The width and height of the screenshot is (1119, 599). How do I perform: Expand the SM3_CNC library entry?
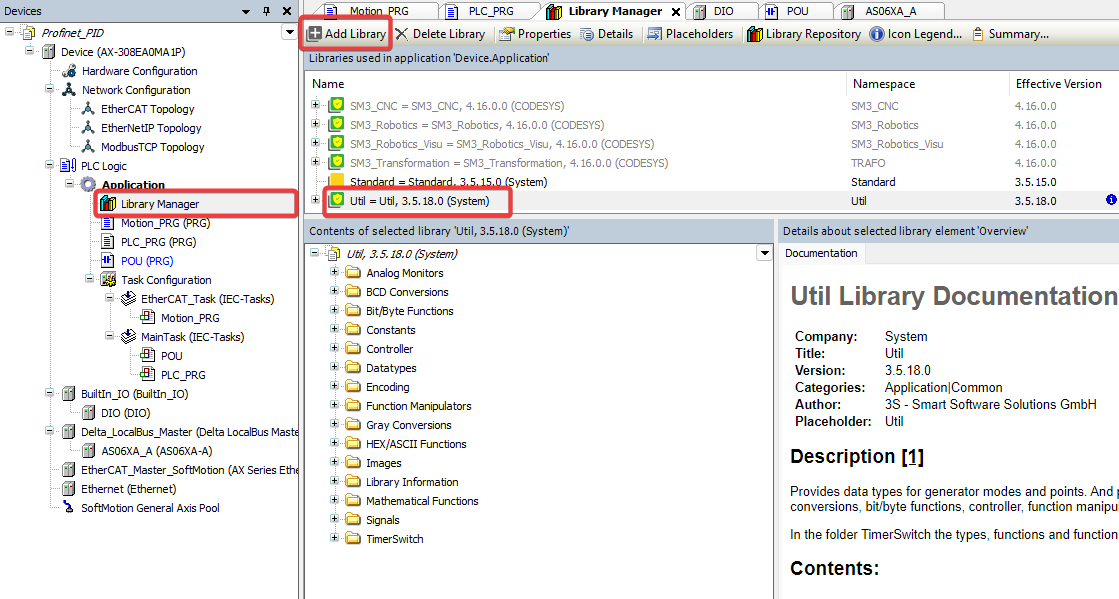point(316,105)
